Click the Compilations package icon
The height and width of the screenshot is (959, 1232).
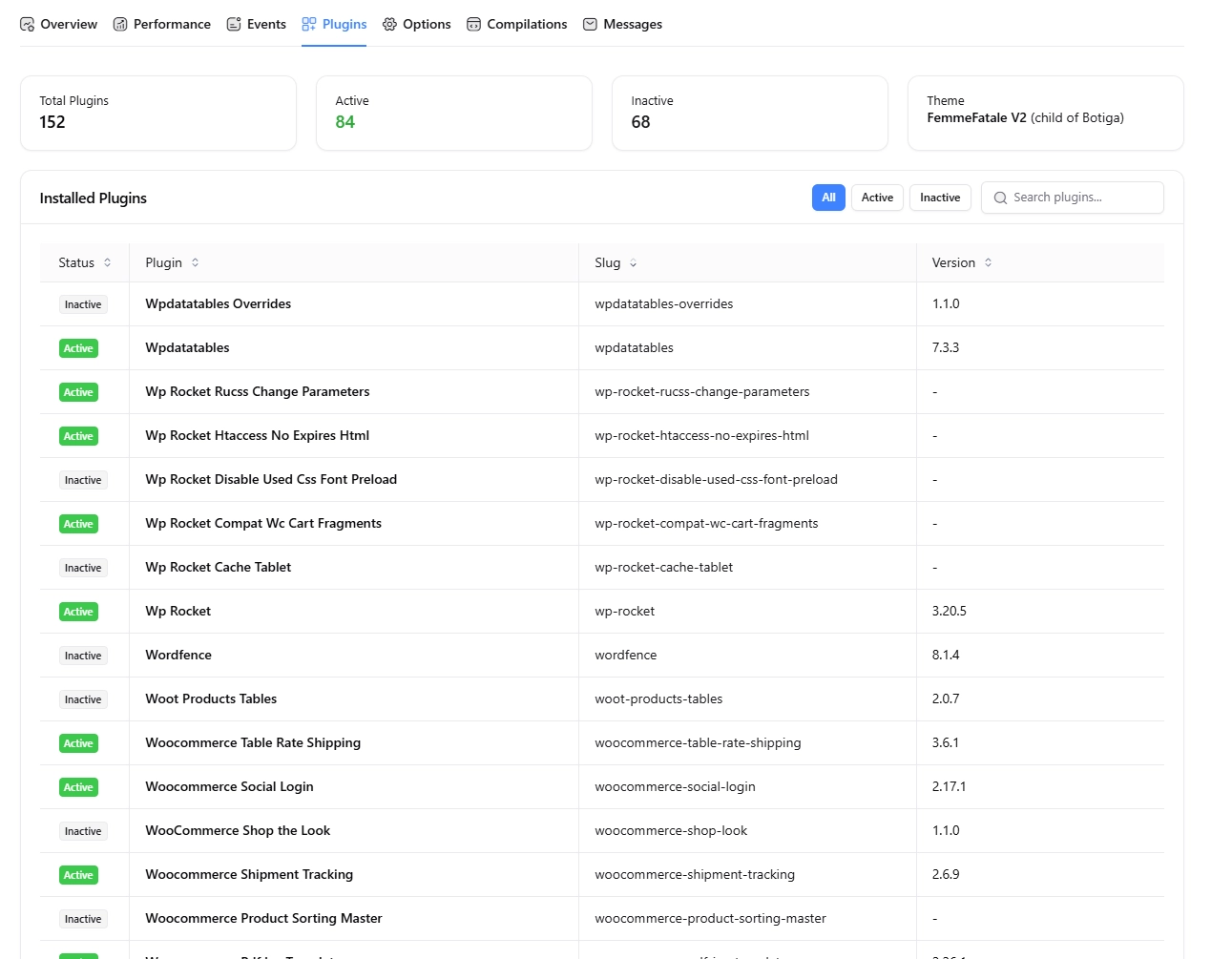click(x=472, y=23)
